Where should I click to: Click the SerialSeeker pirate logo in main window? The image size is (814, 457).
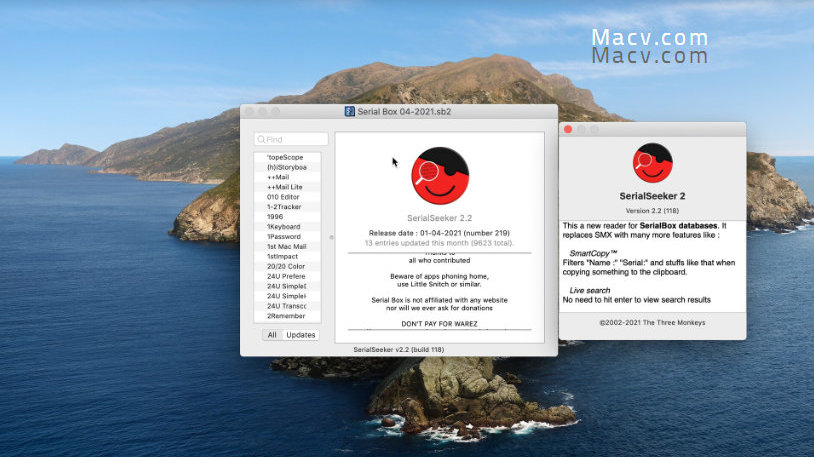(440, 176)
